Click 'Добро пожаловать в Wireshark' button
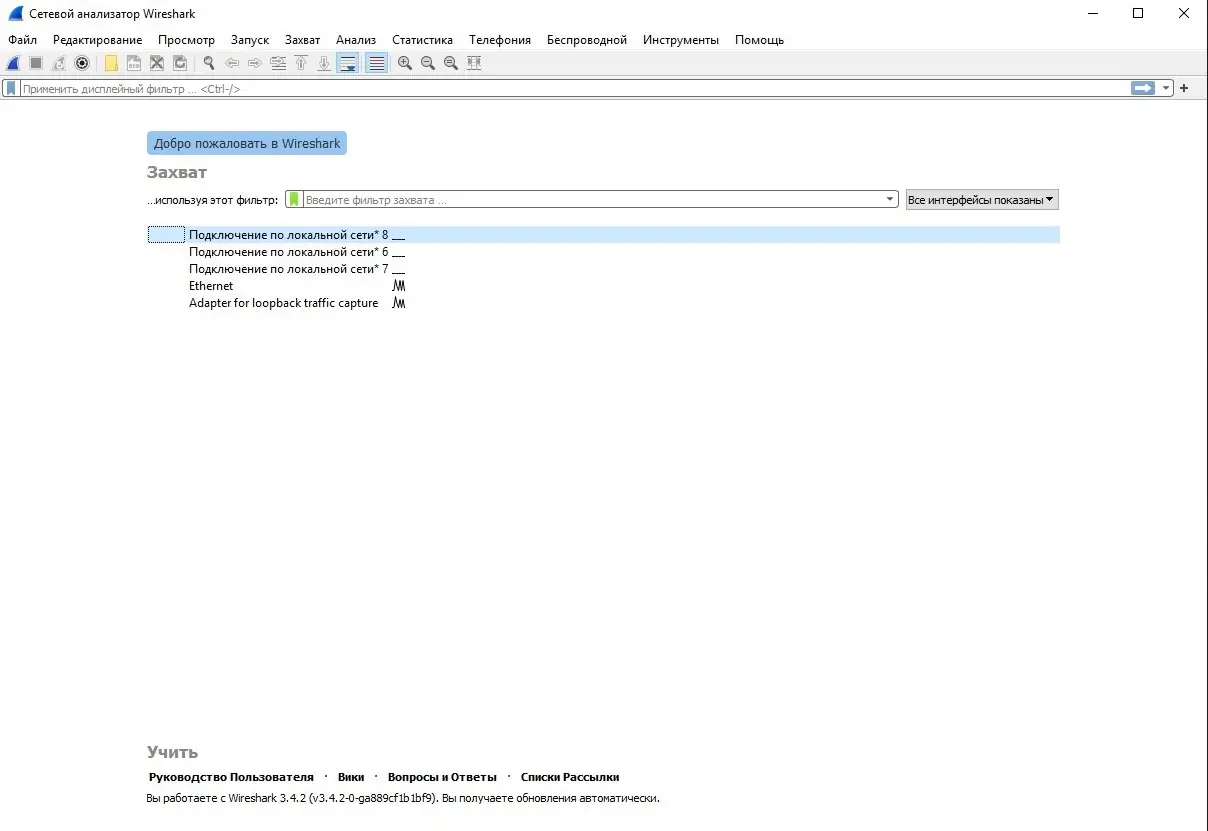Image resolution: width=1208 pixels, height=831 pixels. (247, 143)
